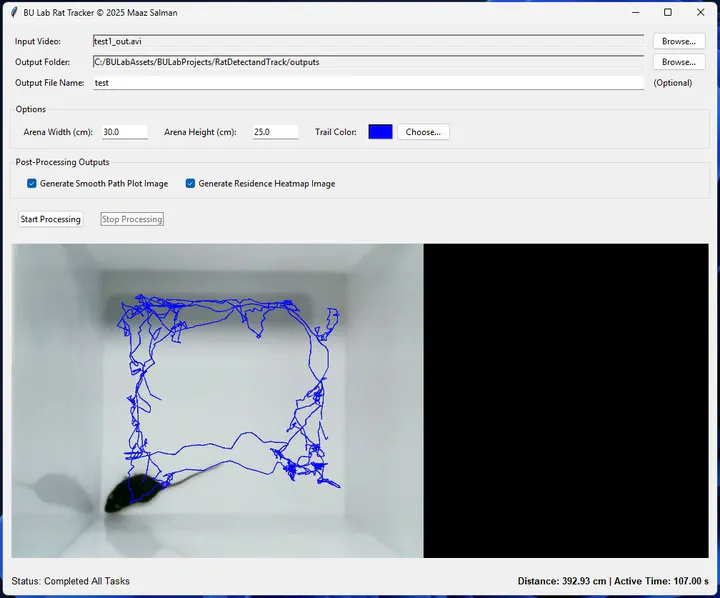Click the Input Video path field
Viewport: 720px width, 598px height.
pyautogui.click(x=367, y=42)
